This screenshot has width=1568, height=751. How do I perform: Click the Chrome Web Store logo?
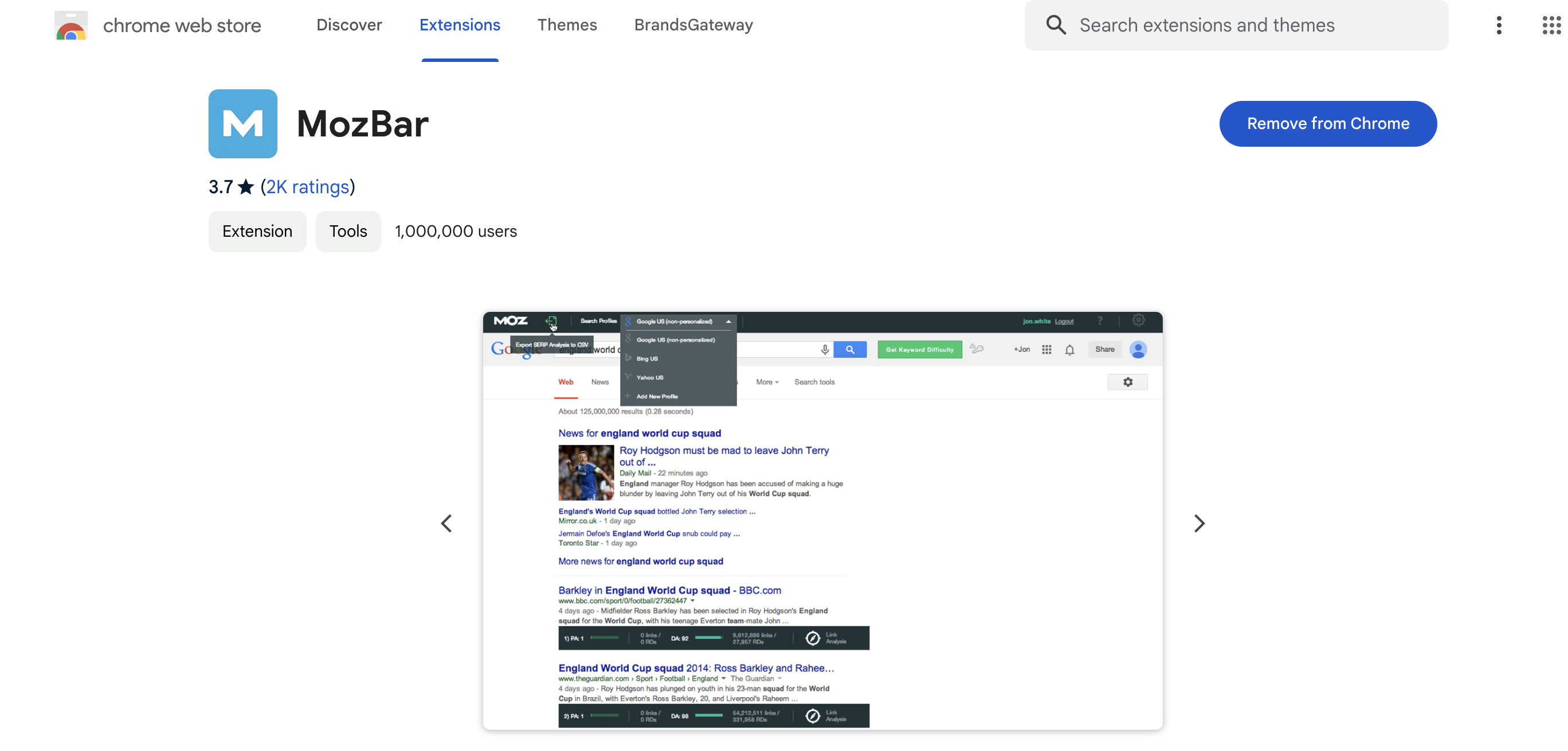click(x=70, y=25)
